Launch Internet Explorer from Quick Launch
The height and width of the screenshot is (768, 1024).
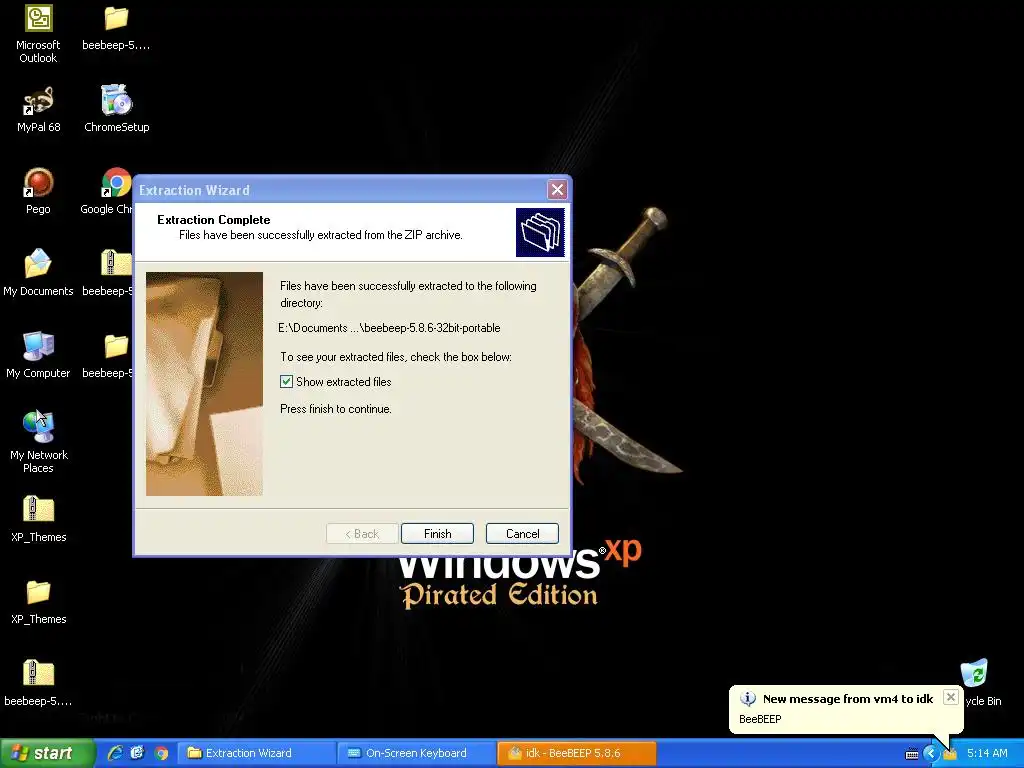115,753
